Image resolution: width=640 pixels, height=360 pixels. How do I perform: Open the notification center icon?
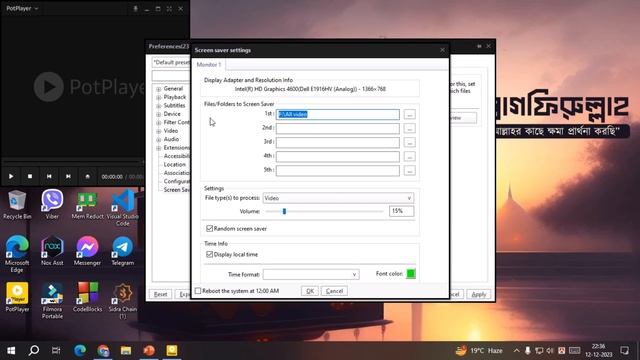(624, 351)
